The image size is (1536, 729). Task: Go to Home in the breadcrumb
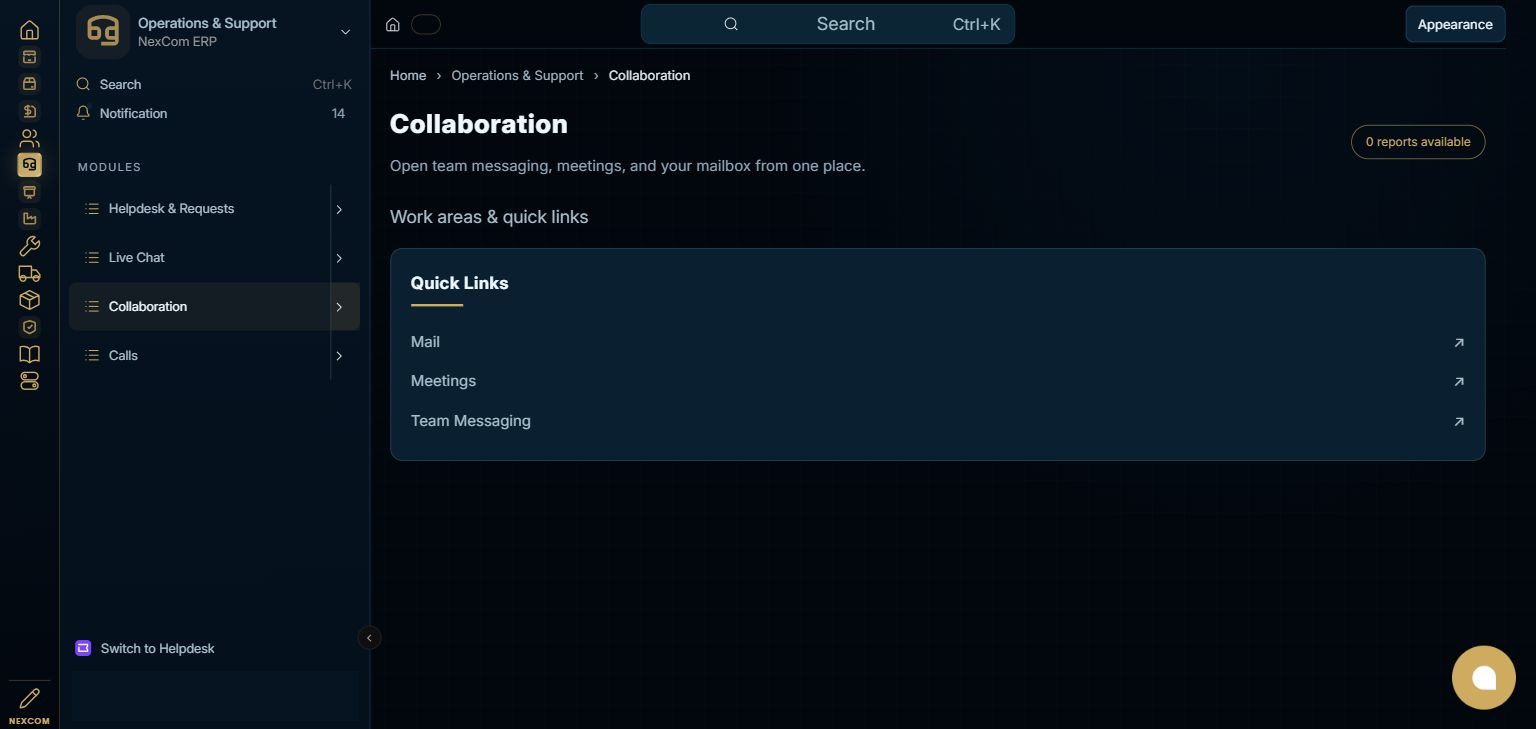(408, 75)
